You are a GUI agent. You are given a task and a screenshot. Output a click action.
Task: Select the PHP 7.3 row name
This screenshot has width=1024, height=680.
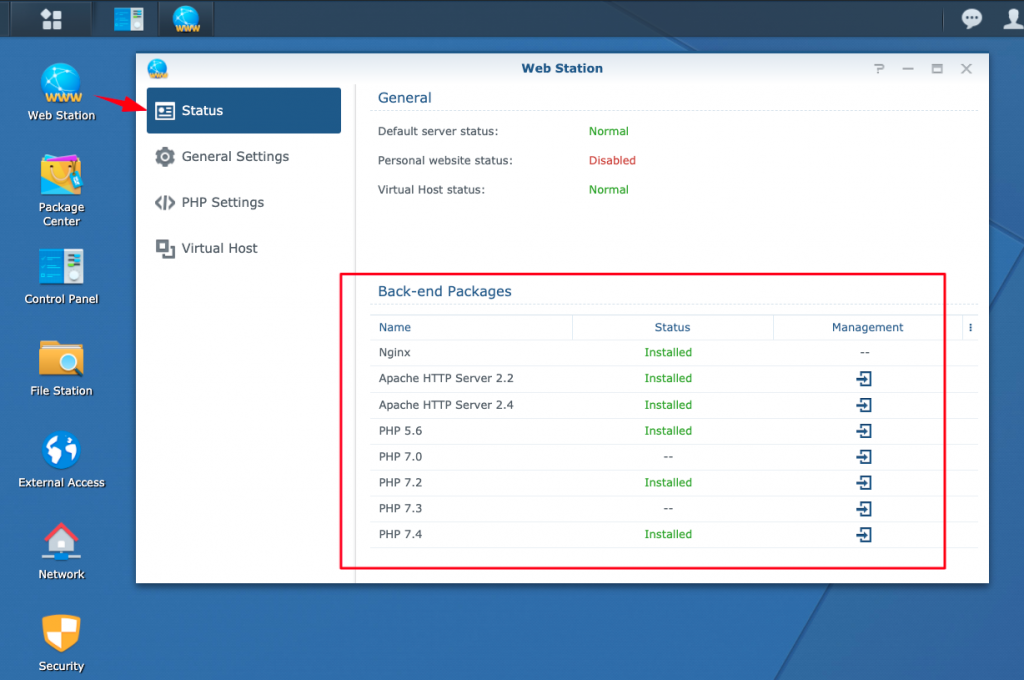(x=400, y=508)
